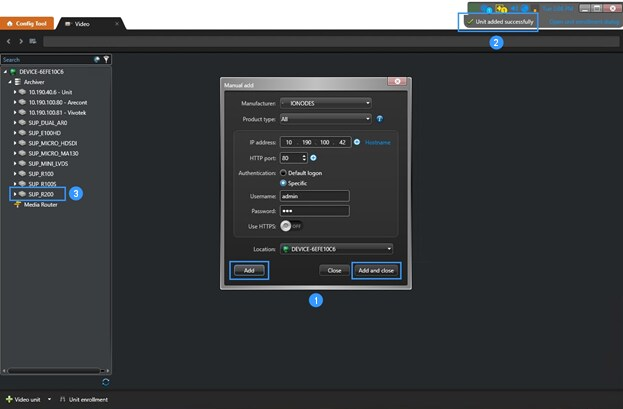The height and width of the screenshot is (409, 623).
Task: Toggle the Use HTTPS switch
Action: (x=292, y=226)
